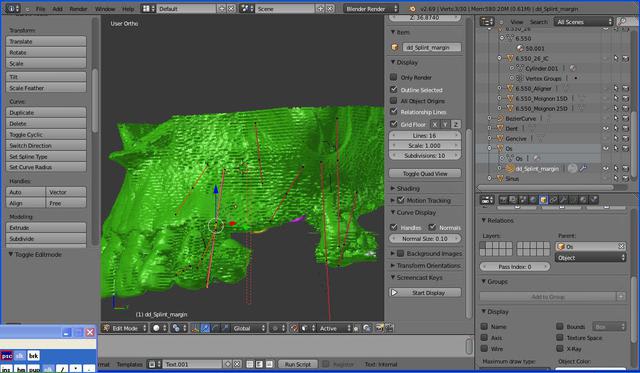
Task: Add a new scene with plus icon
Action: (320, 9)
